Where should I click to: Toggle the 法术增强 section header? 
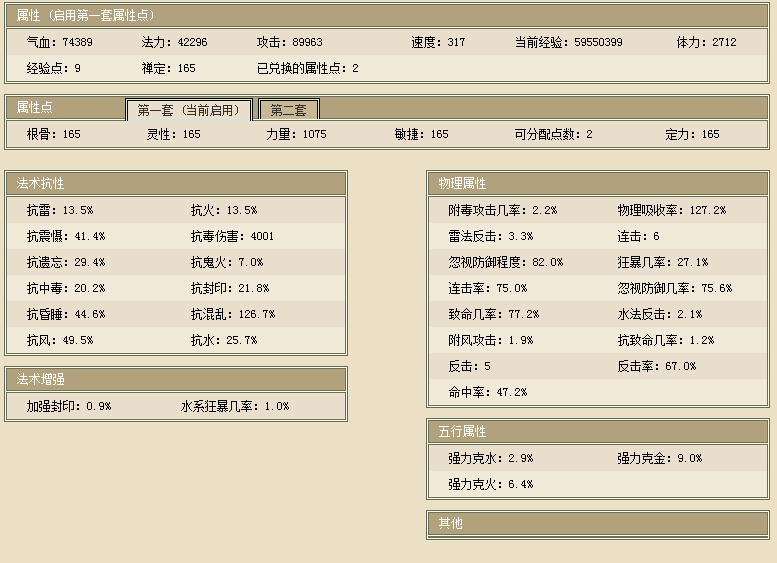click(x=176, y=380)
